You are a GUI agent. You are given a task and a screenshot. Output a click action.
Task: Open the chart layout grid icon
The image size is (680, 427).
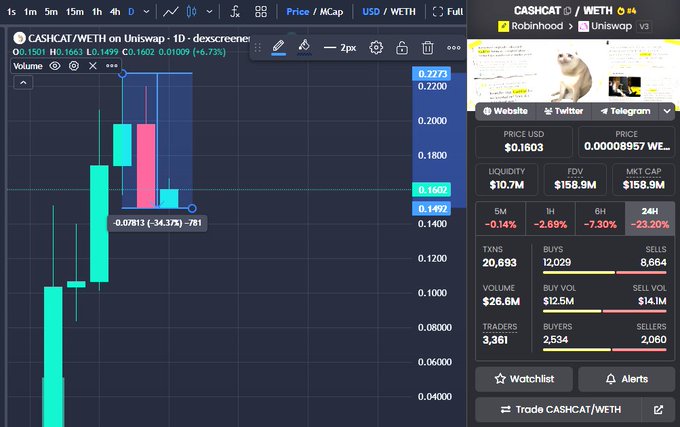(x=261, y=12)
